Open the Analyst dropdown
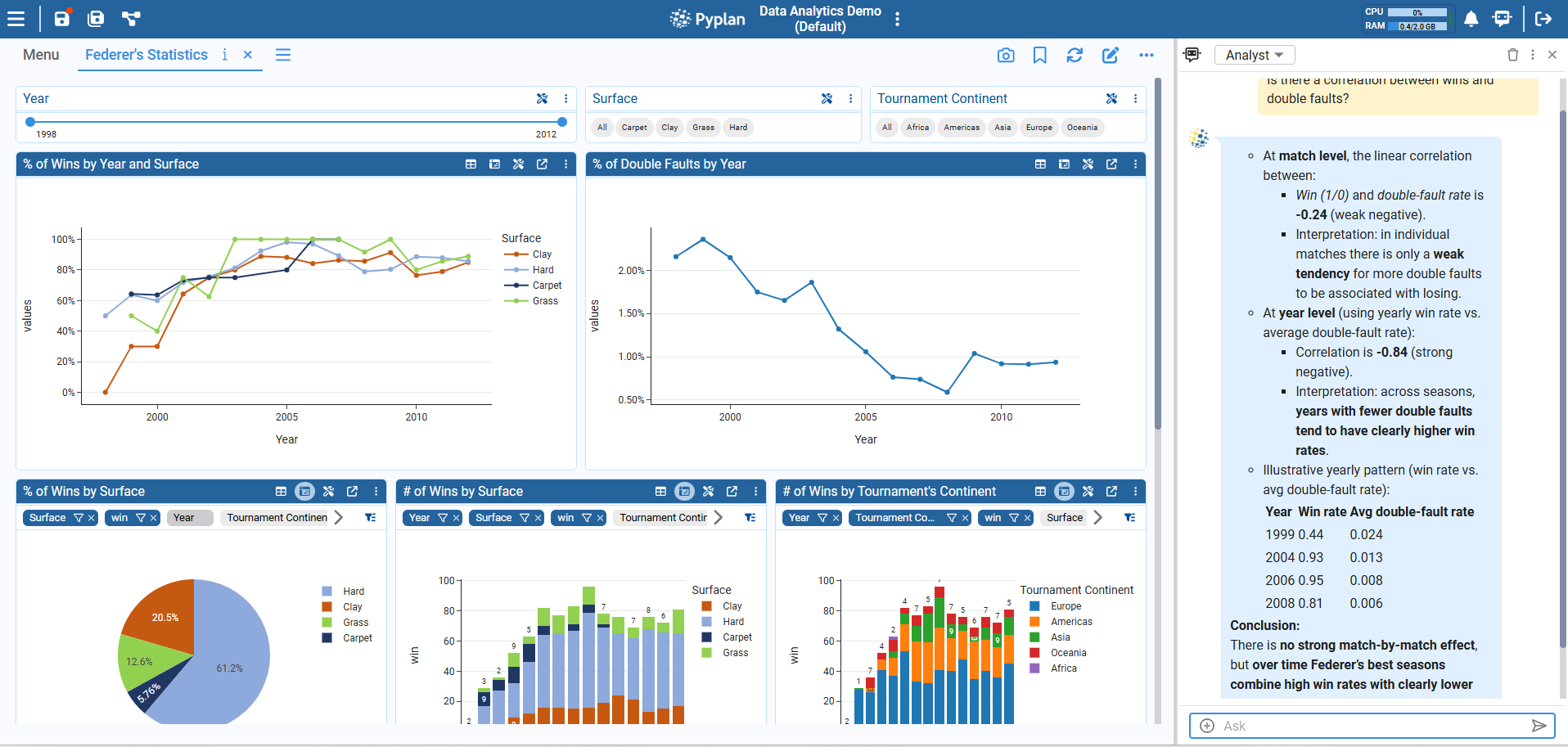 1254,55
